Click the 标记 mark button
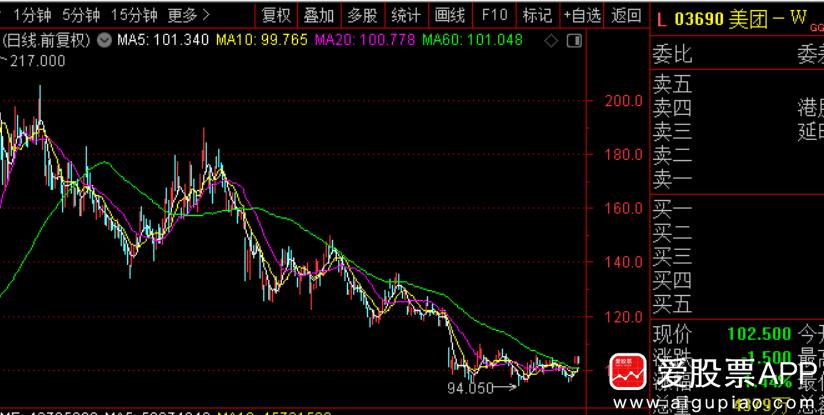The height and width of the screenshot is (415, 824). coord(537,16)
